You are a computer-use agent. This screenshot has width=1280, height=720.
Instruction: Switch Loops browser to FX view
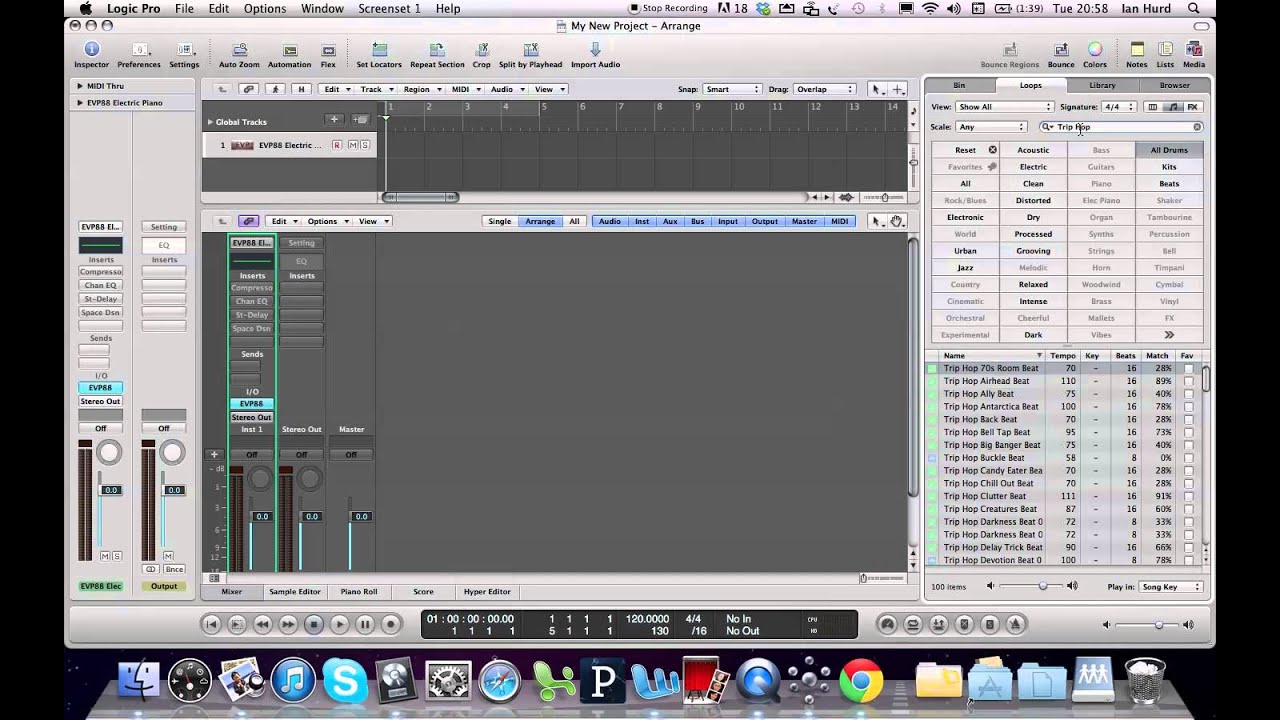tap(1192, 107)
